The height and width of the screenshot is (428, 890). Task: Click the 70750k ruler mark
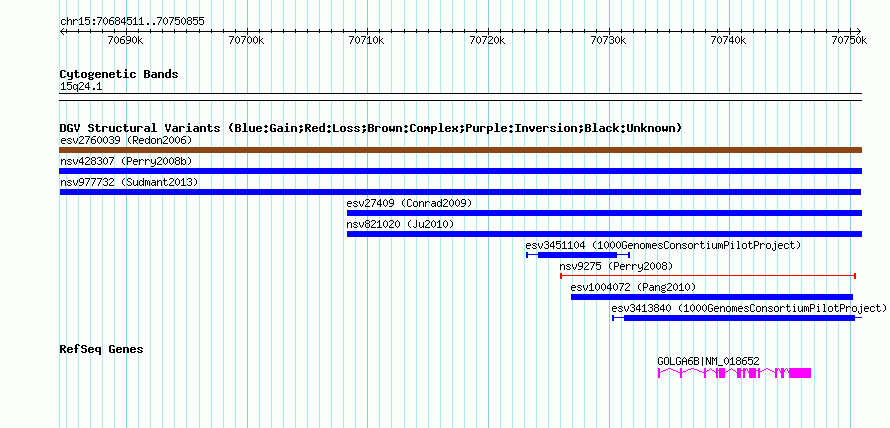tap(849, 40)
